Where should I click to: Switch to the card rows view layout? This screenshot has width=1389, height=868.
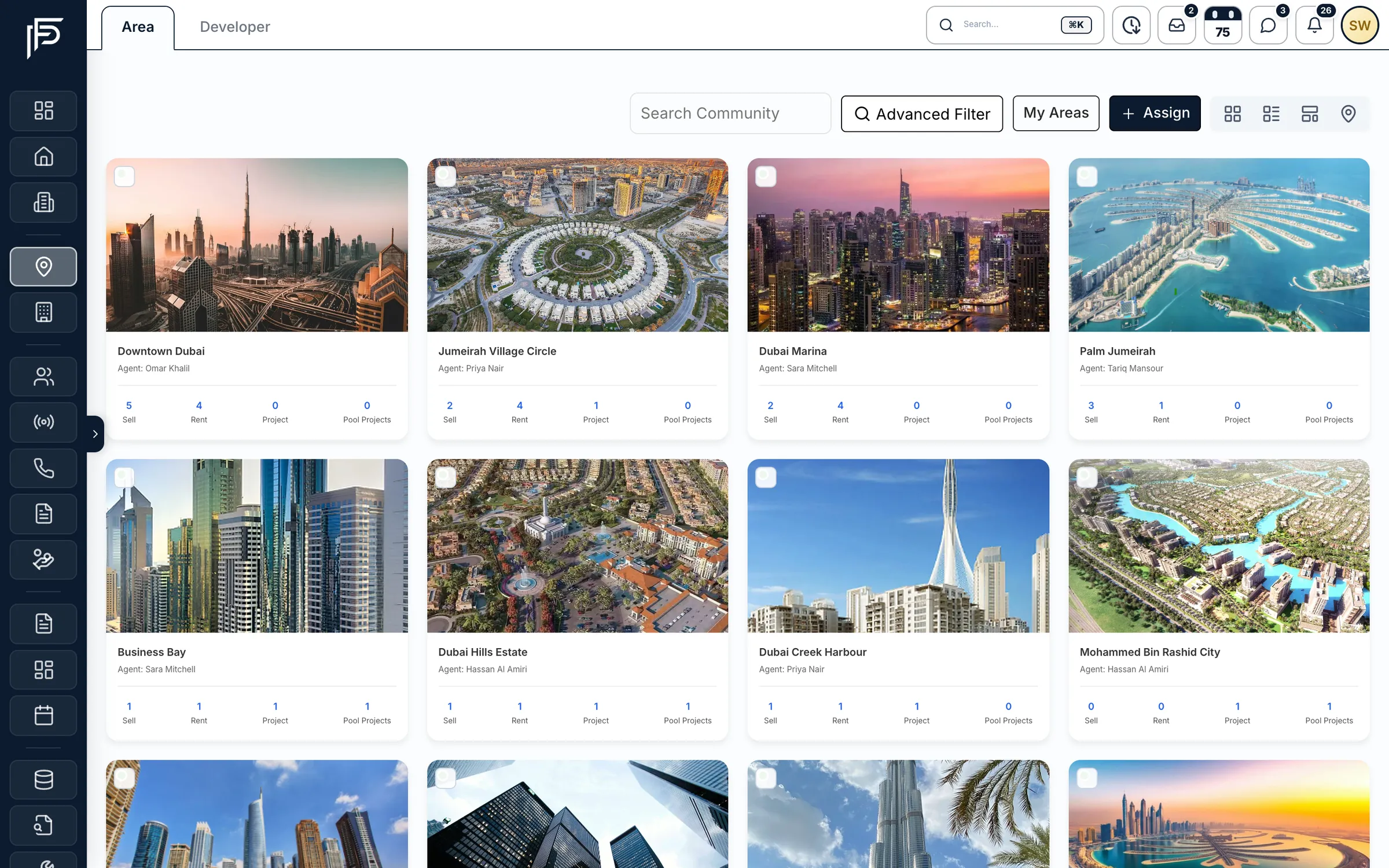click(x=1310, y=113)
